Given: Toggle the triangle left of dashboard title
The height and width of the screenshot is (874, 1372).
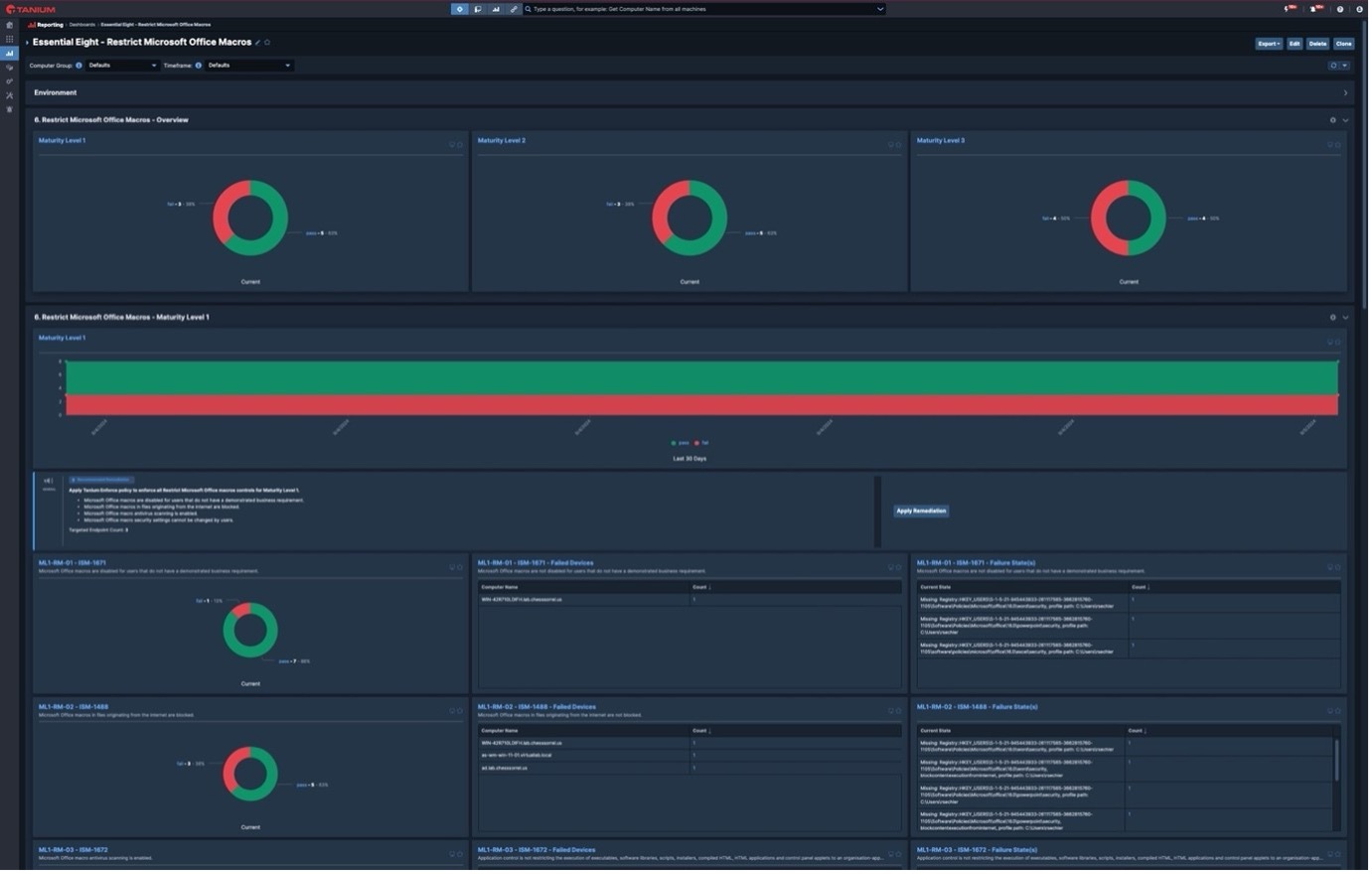Looking at the screenshot, I should click(28, 43).
